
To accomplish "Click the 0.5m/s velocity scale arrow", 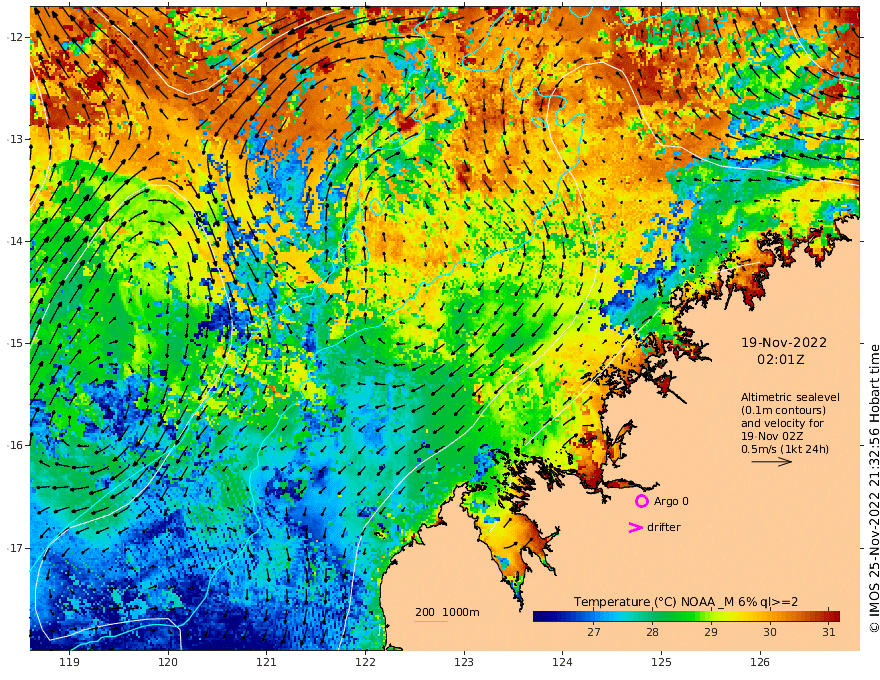I will [772, 462].
